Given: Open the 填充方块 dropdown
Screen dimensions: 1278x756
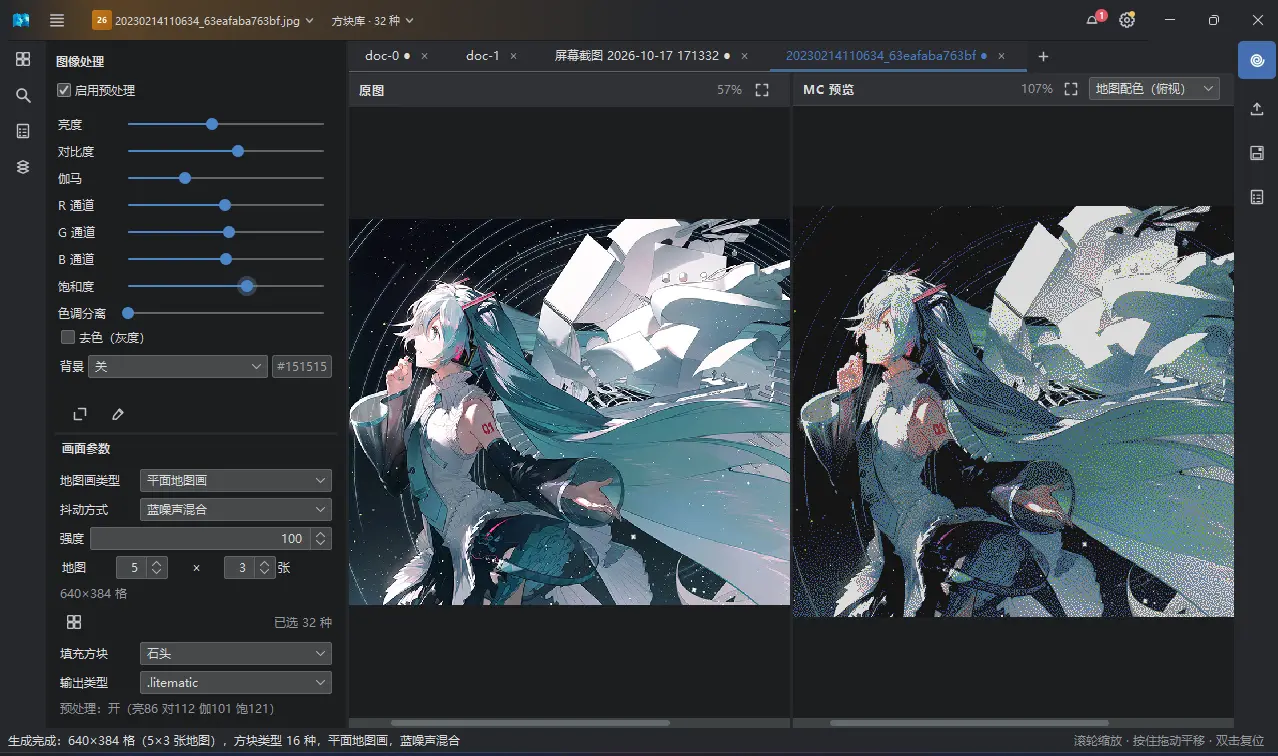Looking at the screenshot, I should click(x=235, y=653).
